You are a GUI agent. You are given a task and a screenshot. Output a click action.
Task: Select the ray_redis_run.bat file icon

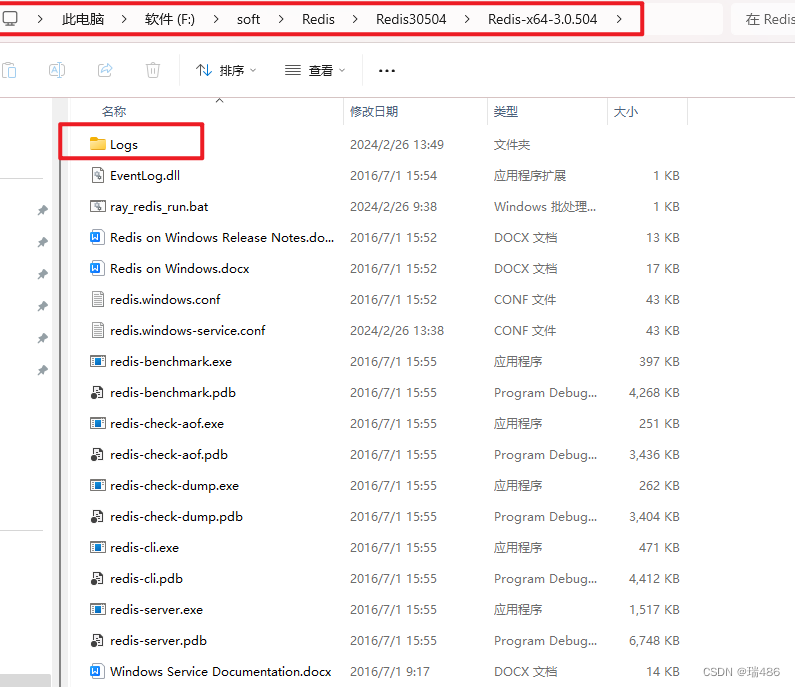point(98,206)
